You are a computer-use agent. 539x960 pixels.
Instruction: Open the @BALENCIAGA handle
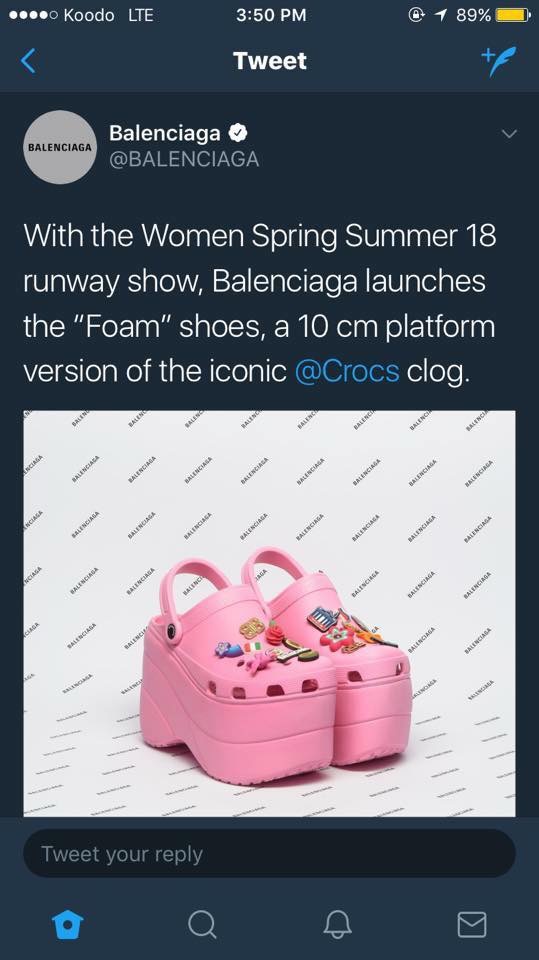(184, 159)
